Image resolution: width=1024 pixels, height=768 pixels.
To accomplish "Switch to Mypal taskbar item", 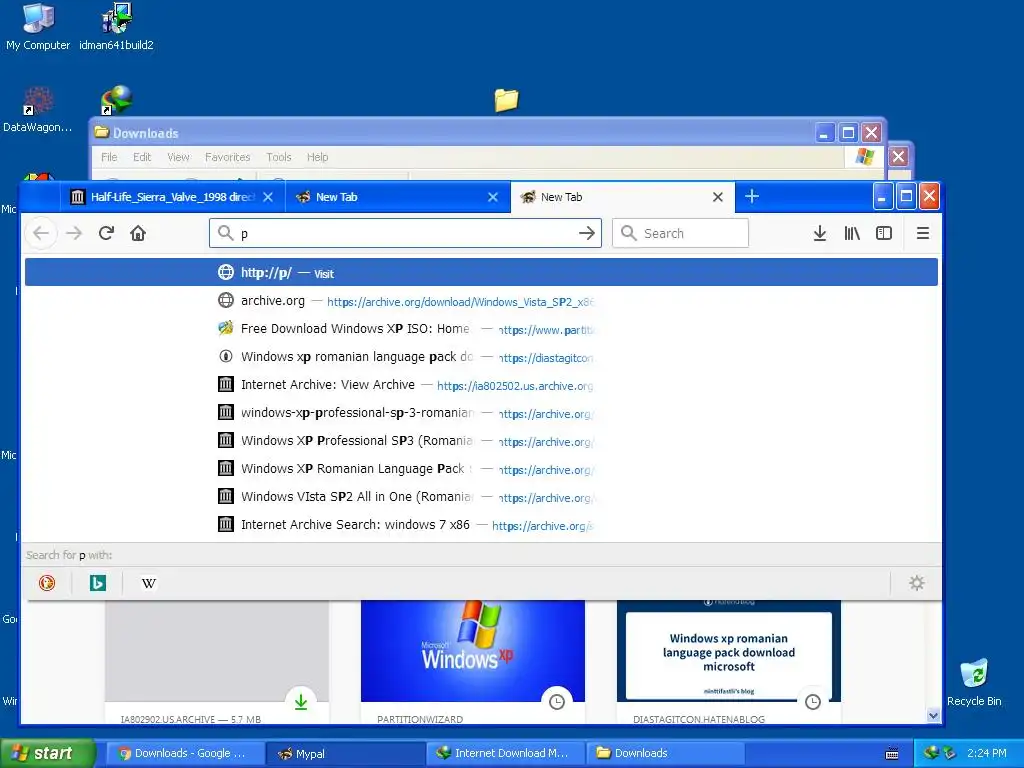I will click(x=345, y=753).
